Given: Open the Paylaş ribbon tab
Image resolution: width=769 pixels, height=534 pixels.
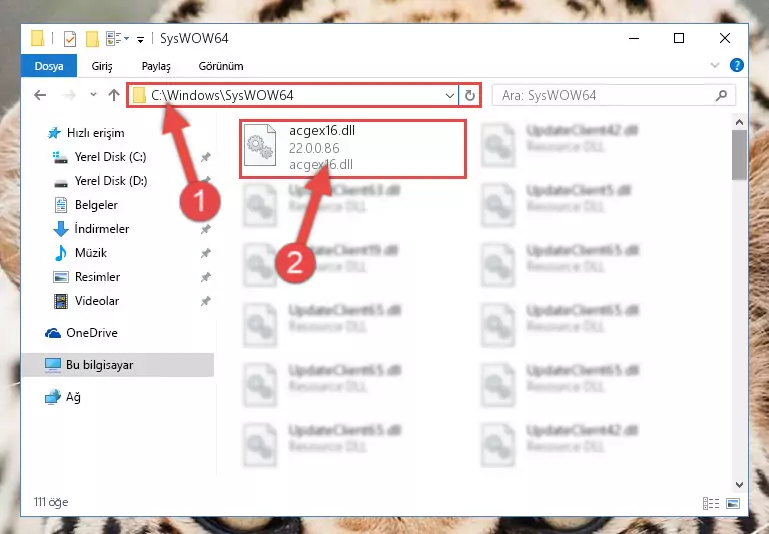Looking at the screenshot, I should pyautogui.click(x=156, y=66).
